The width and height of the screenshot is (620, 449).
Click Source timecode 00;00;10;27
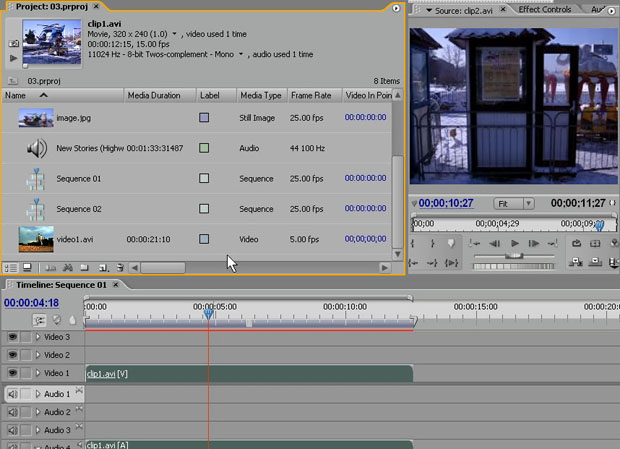pos(446,203)
